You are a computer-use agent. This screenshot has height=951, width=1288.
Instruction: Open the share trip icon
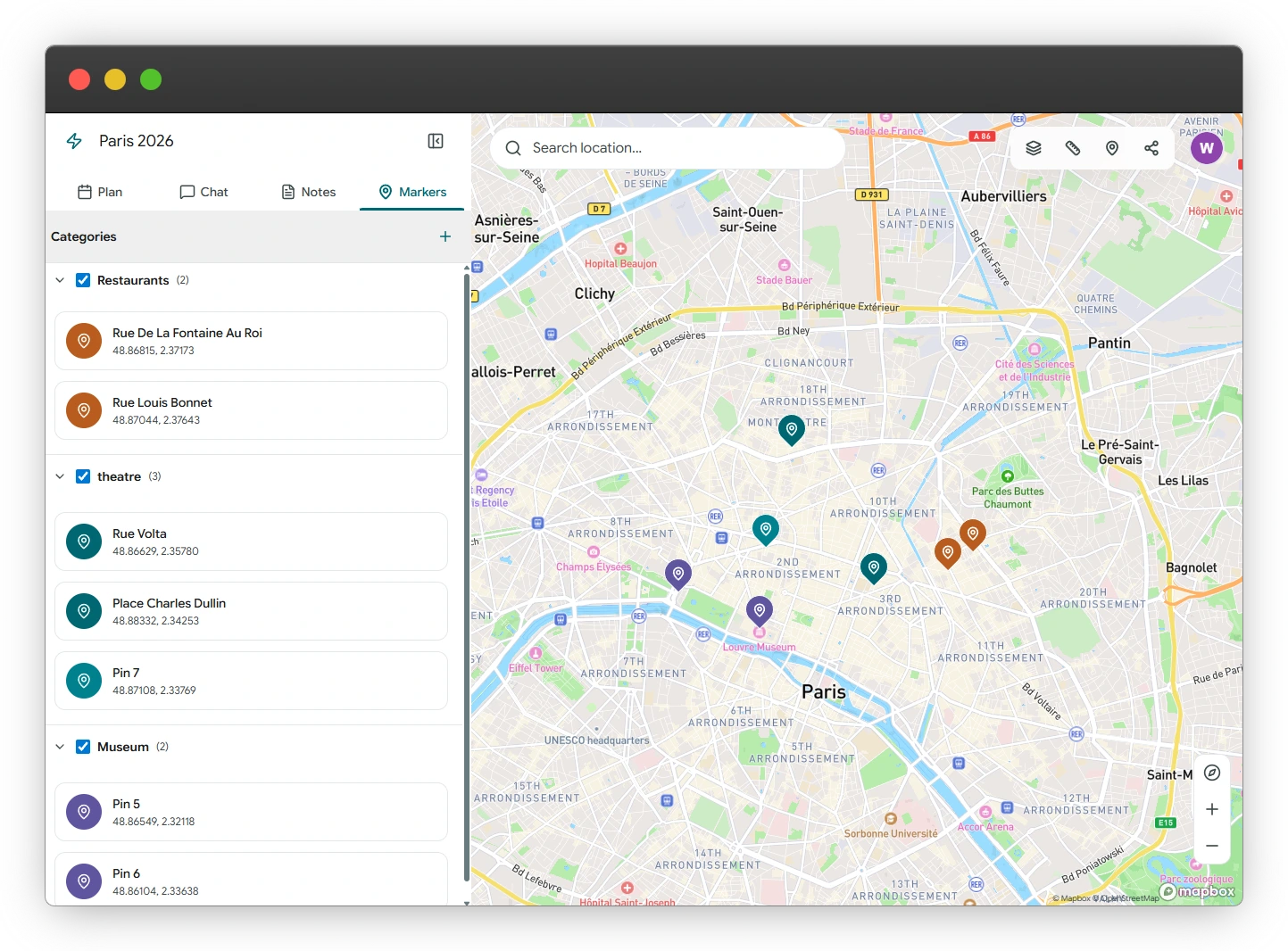pos(1151,148)
